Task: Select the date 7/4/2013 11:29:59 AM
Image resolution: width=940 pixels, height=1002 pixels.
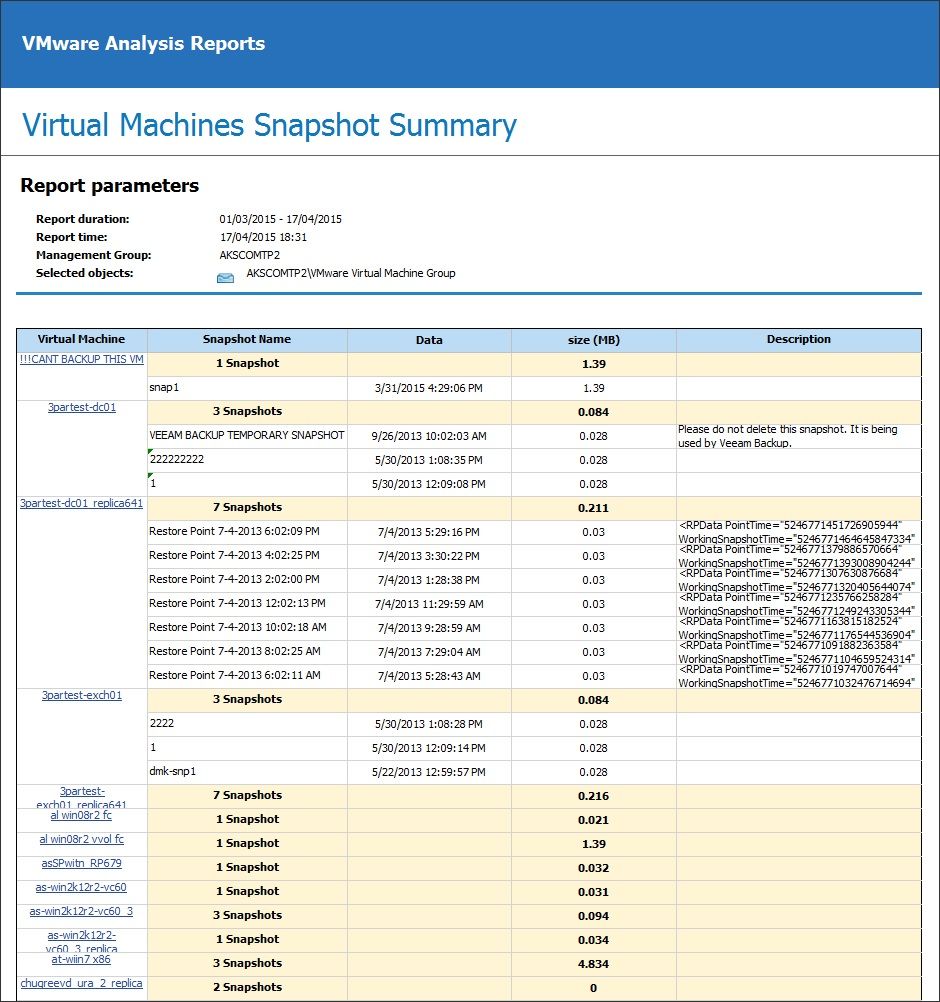Action: 429,604
